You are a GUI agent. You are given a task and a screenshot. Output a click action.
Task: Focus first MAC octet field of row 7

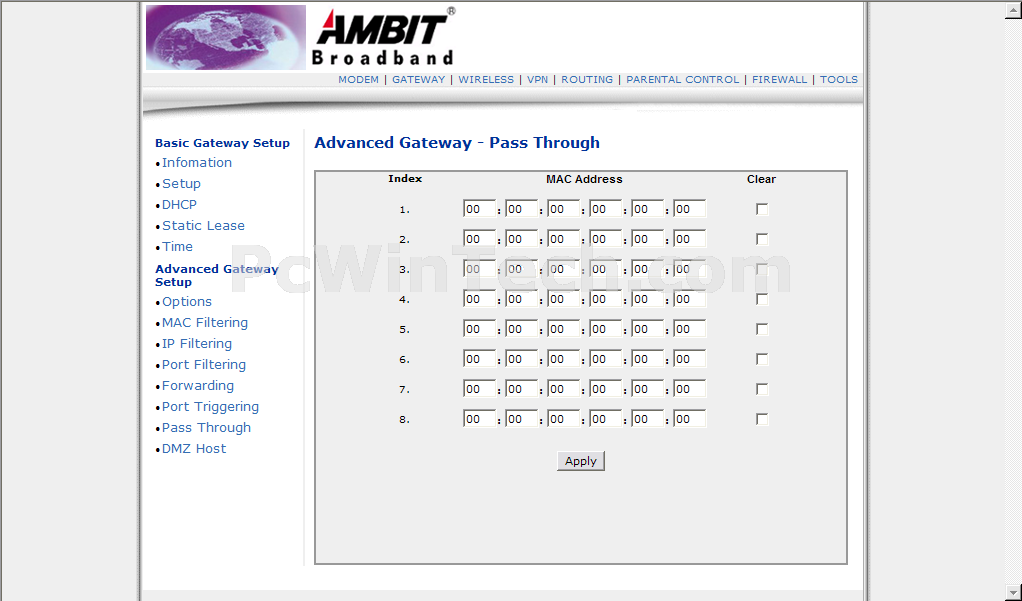coord(479,389)
